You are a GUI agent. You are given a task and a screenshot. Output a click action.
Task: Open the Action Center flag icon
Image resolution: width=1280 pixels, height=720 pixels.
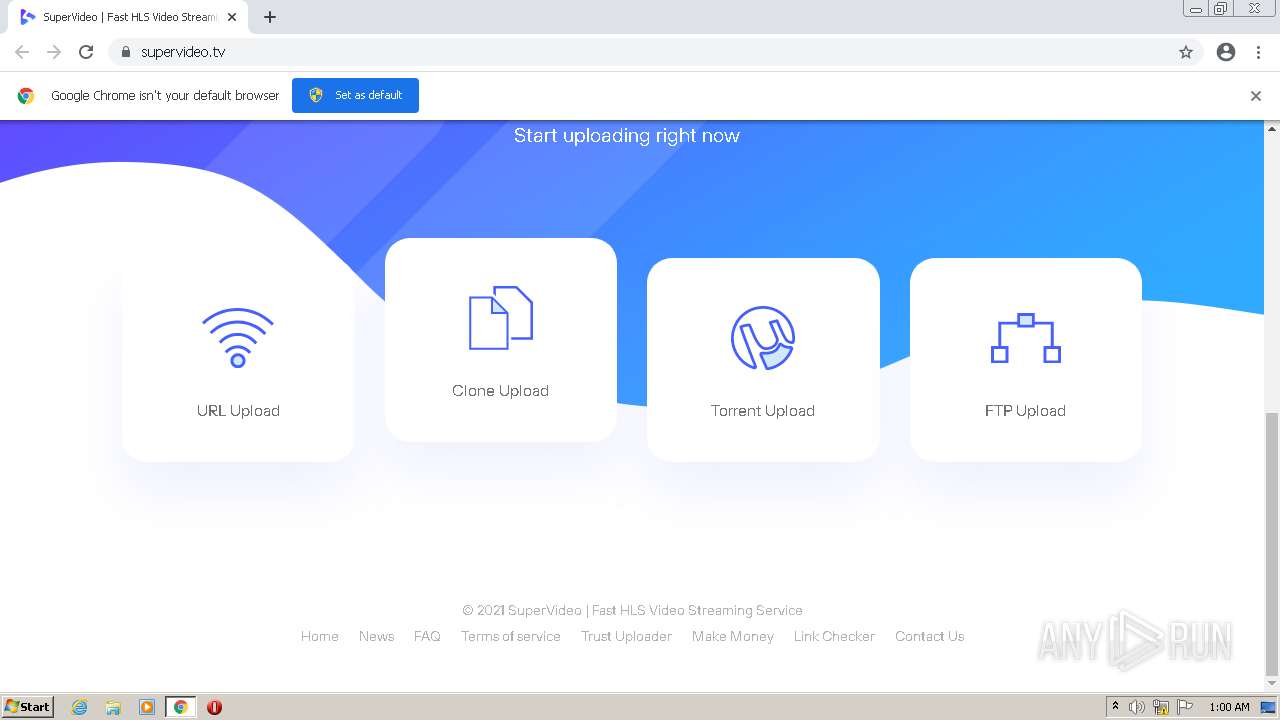(x=1185, y=707)
